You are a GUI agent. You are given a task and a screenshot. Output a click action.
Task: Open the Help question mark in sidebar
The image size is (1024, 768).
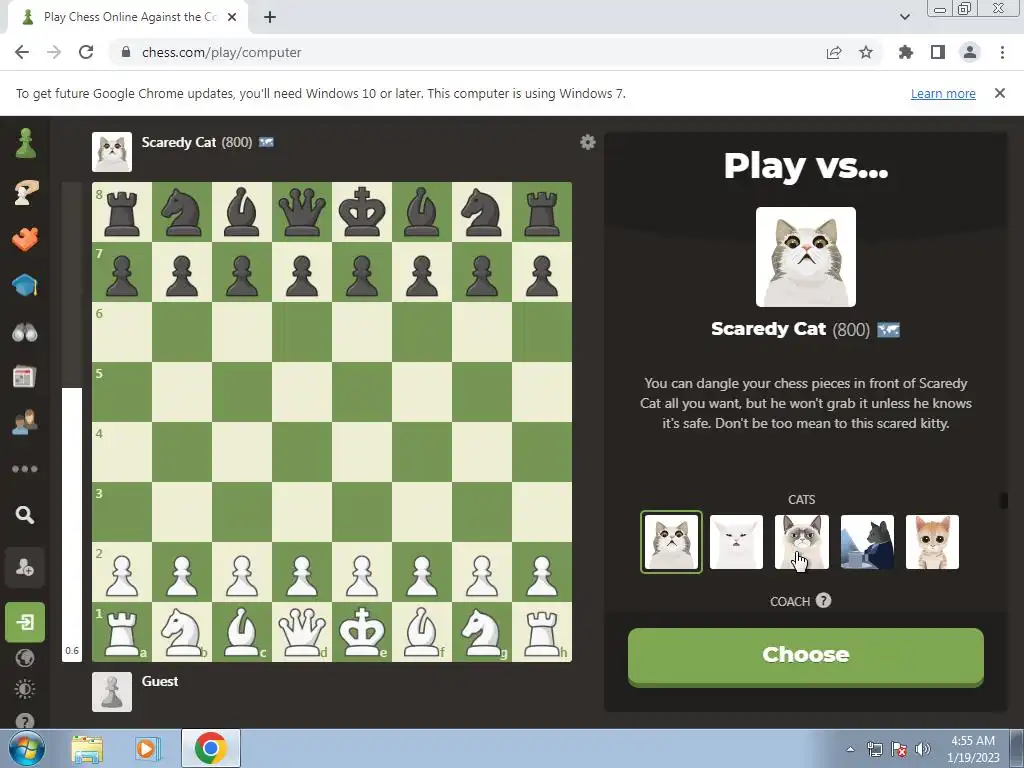coord(25,720)
